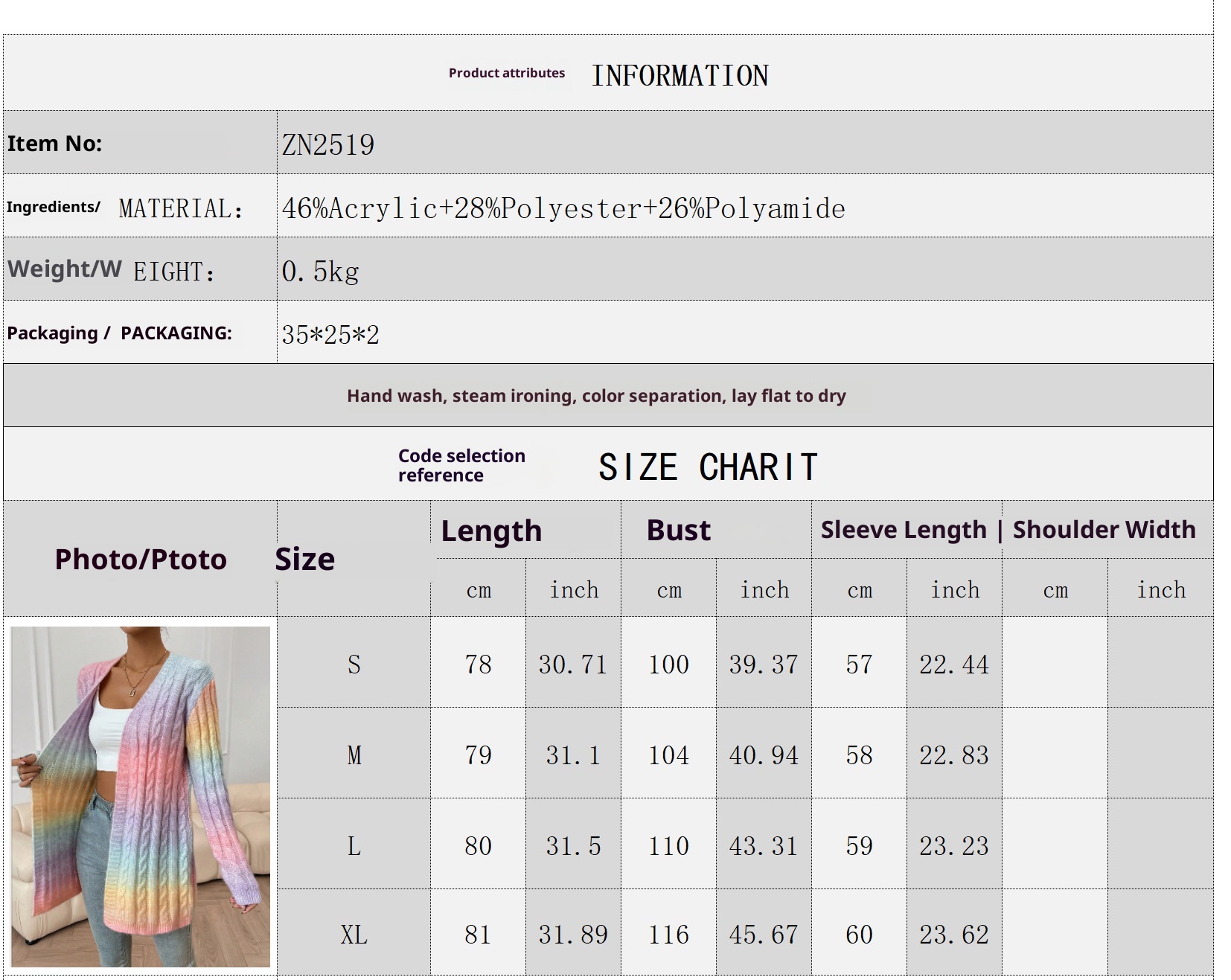Click the Bust column header
This screenshot has height=980, width=1231.
678,531
